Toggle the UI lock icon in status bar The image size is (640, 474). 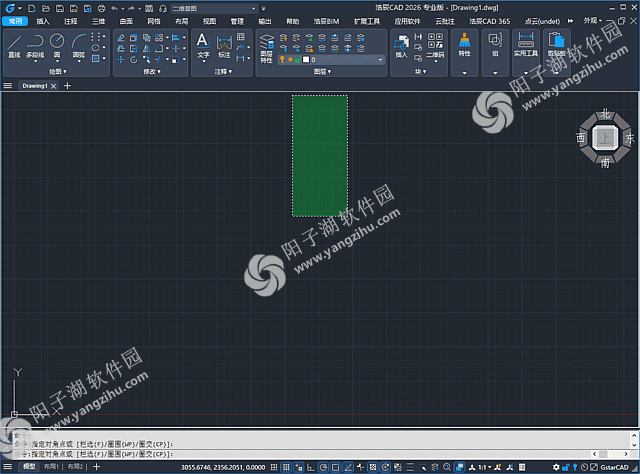pyautogui.click(x=565, y=467)
